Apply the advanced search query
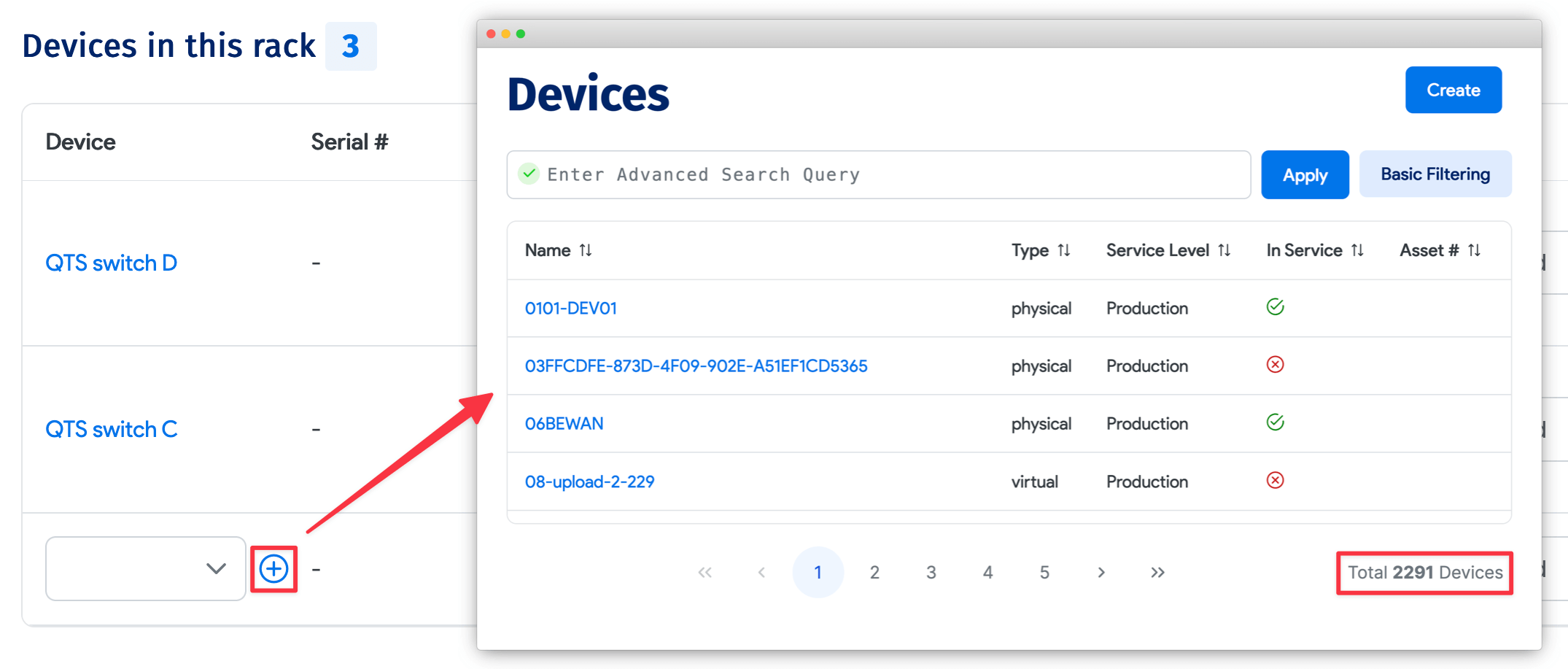The image size is (1568, 669). [x=1305, y=175]
